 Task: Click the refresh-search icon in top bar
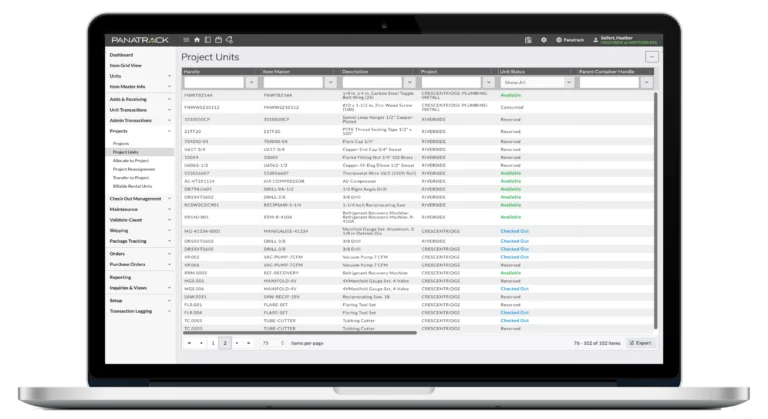pyautogui.click(x=229, y=40)
